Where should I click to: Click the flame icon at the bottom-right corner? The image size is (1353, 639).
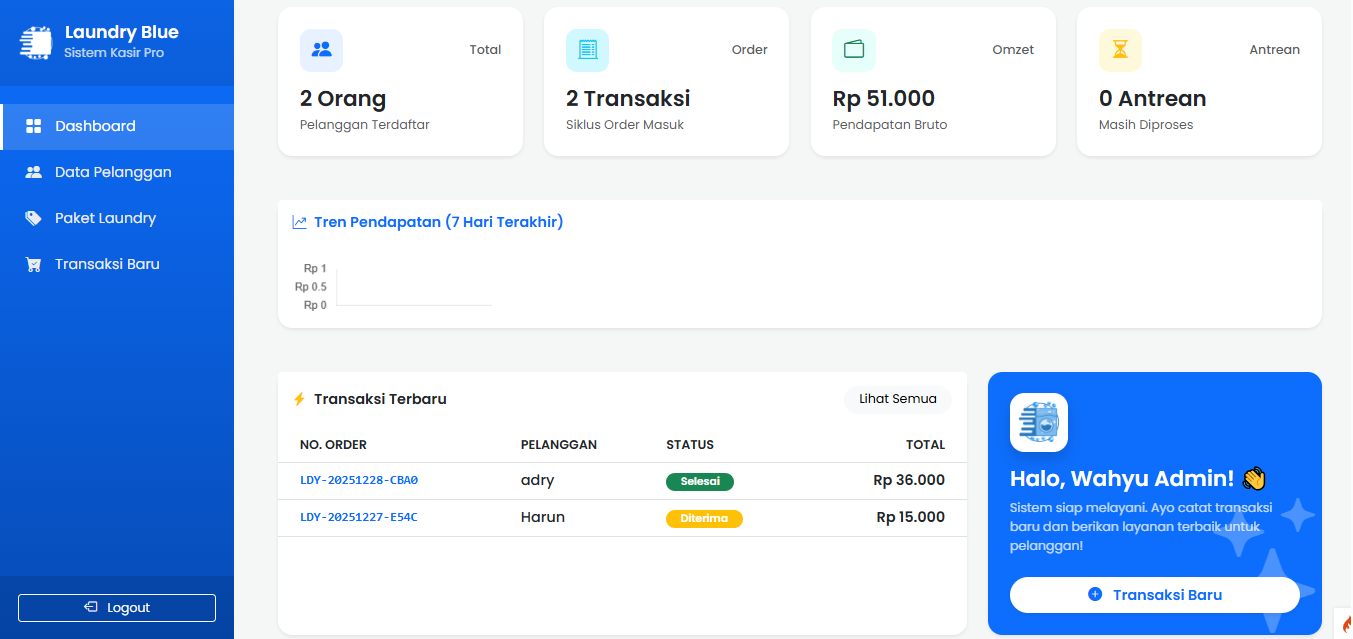tap(1346, 623)
